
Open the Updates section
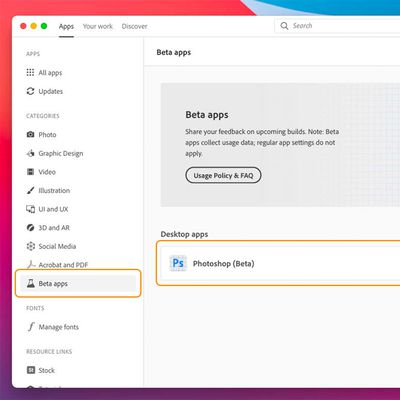[x=50, y=91]
